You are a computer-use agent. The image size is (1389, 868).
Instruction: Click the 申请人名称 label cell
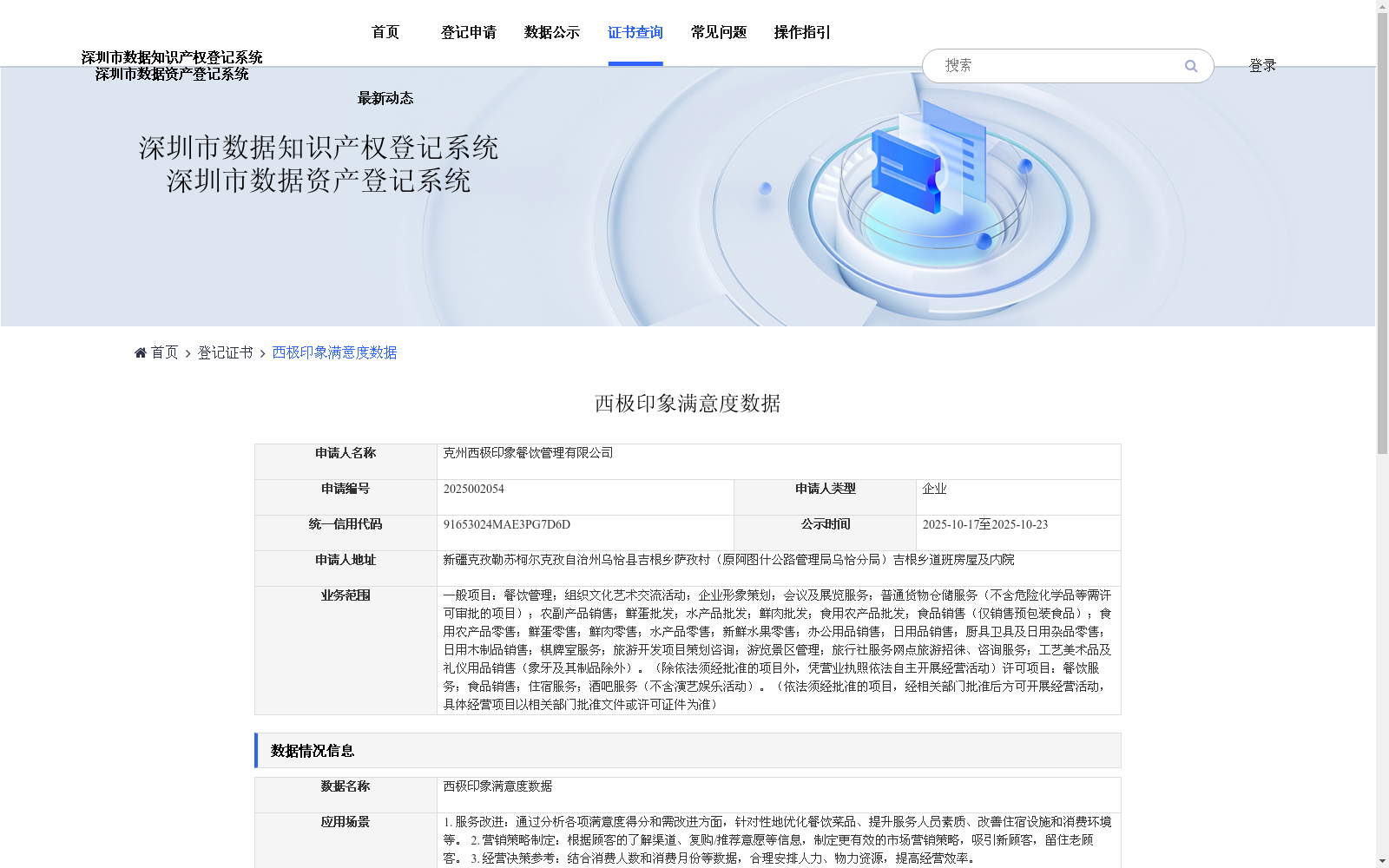pyautogui.click(x=346, y=462)
